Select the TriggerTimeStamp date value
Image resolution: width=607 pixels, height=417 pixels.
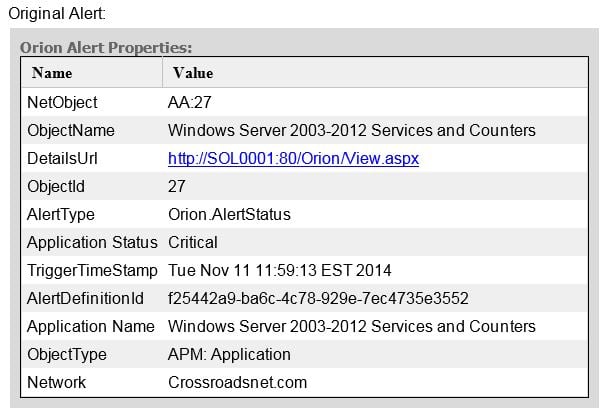click(279, 270)
